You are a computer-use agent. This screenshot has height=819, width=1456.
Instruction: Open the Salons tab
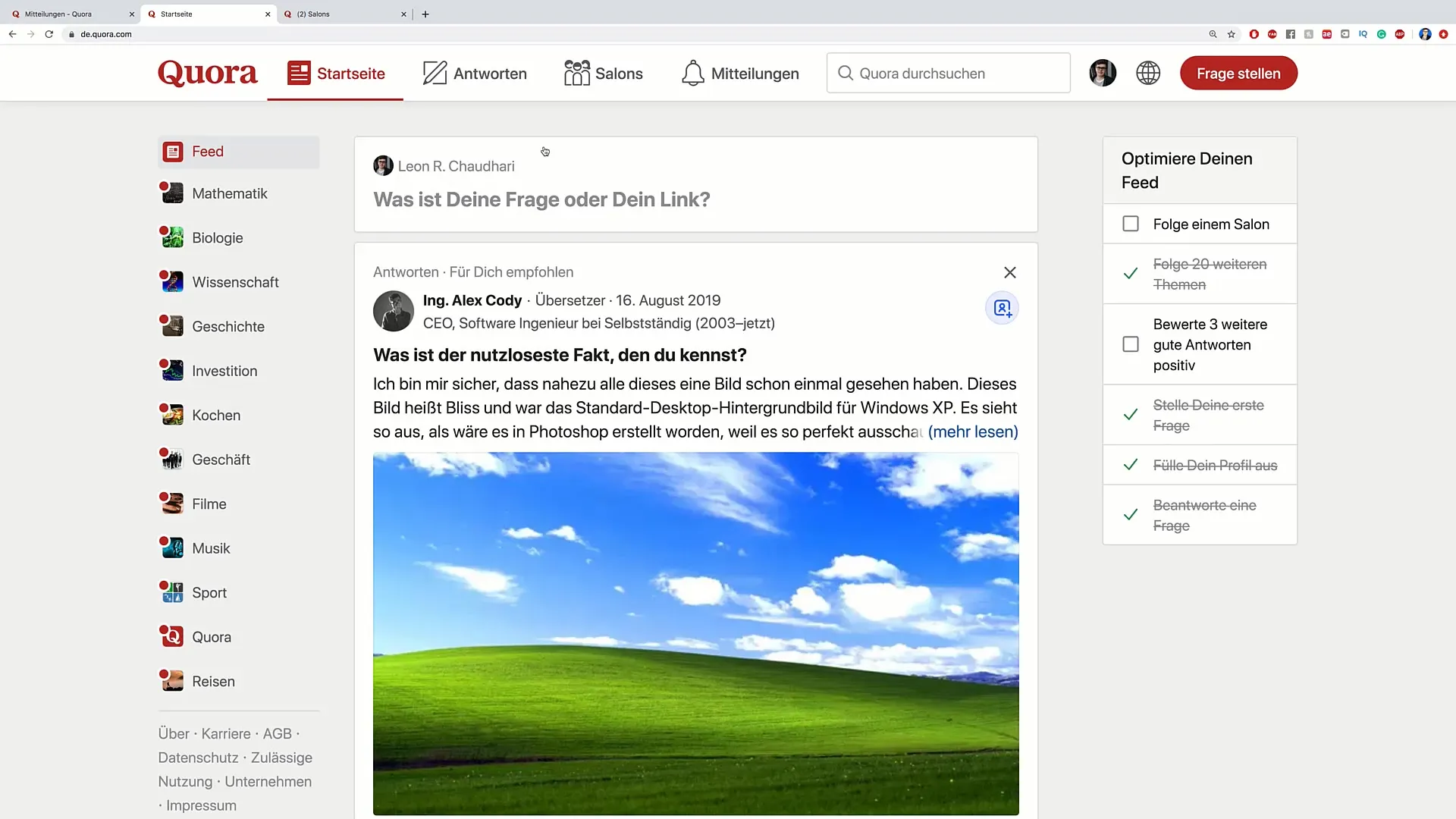[x=604, y=74]
